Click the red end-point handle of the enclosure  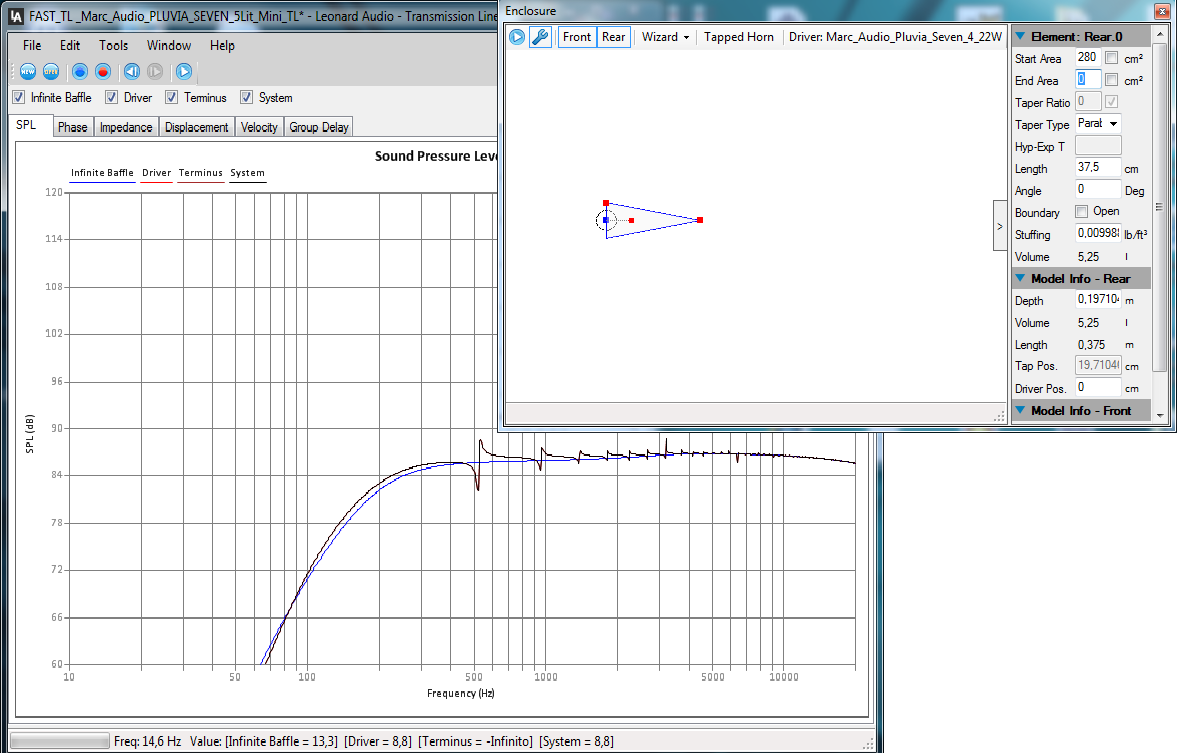click(700, 220)
